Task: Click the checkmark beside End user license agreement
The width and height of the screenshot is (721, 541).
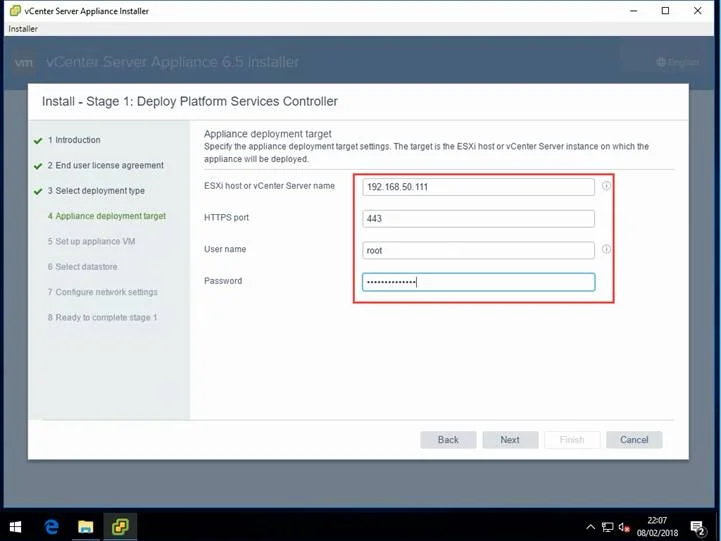Action: [x=38, y=166]
